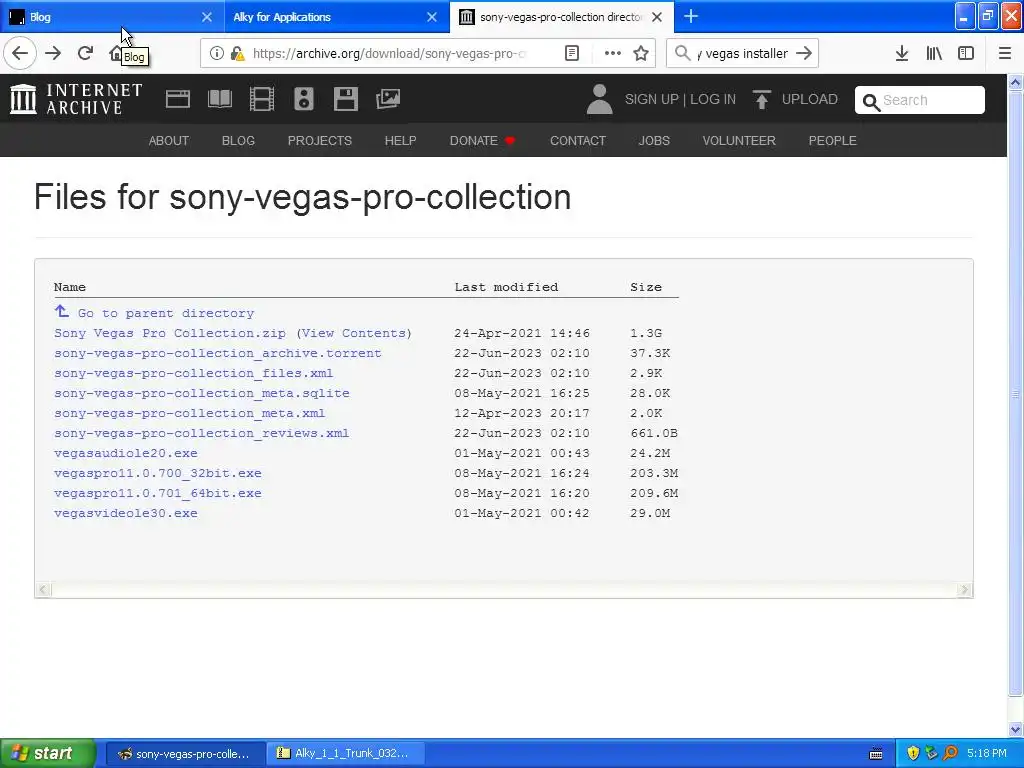Open sony-vegas-pro-collection_meta.xml
Viewport: 1024px width, 768px height.
click(x=189, y=413)
